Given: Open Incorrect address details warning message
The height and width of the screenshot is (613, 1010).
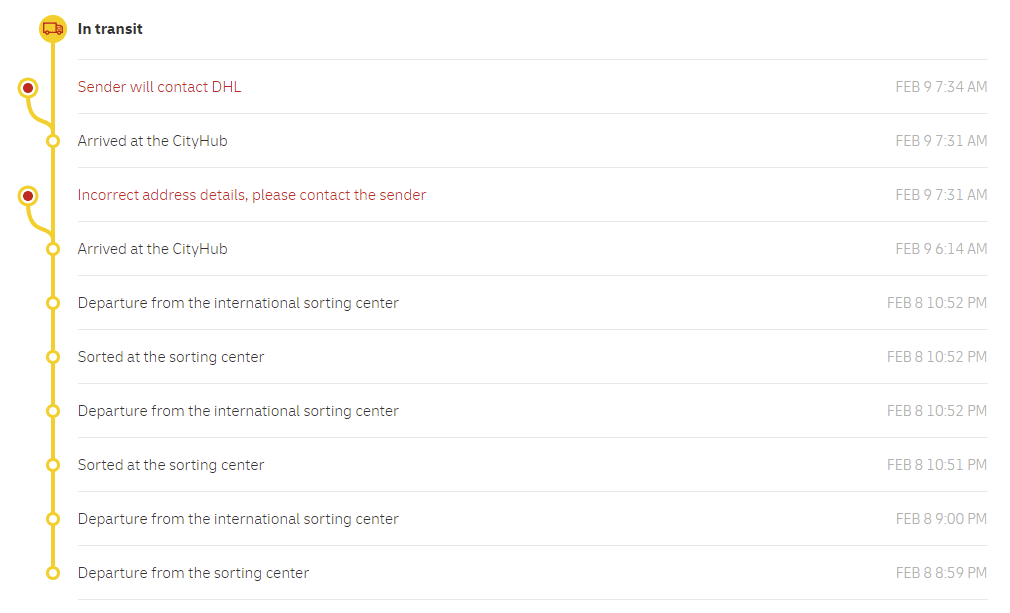Looking at the screenshot, I should (252, 195).
